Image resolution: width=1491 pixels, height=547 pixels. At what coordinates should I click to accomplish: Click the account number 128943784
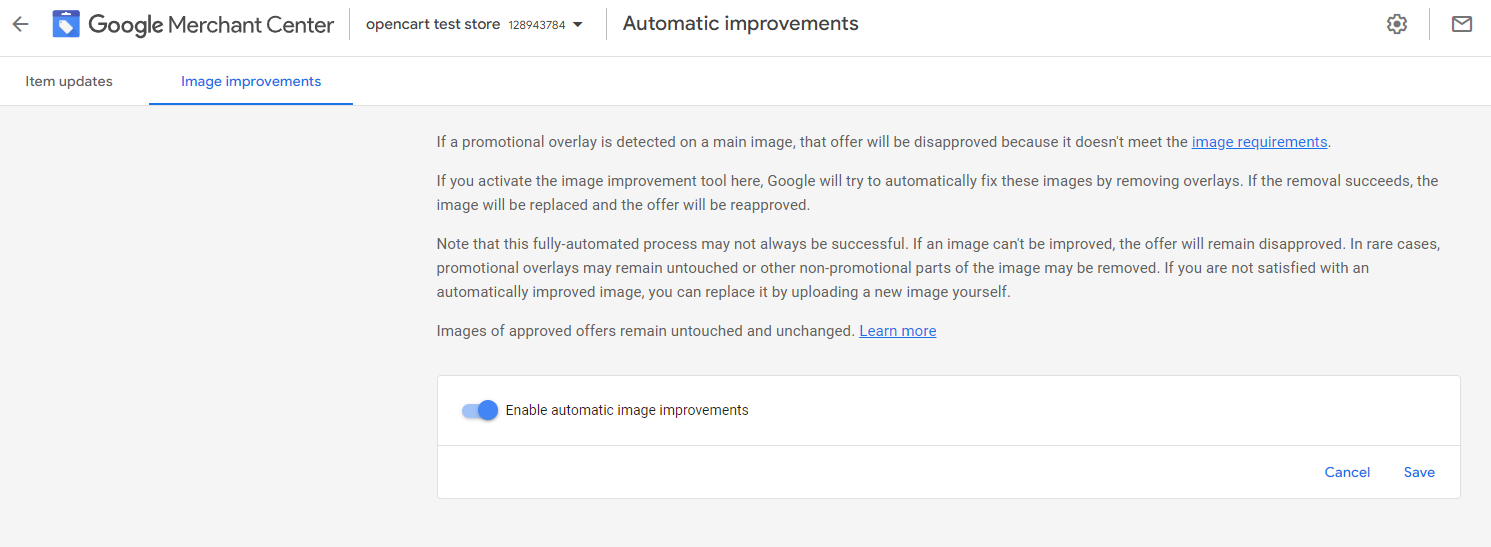(x=537, y=25)
